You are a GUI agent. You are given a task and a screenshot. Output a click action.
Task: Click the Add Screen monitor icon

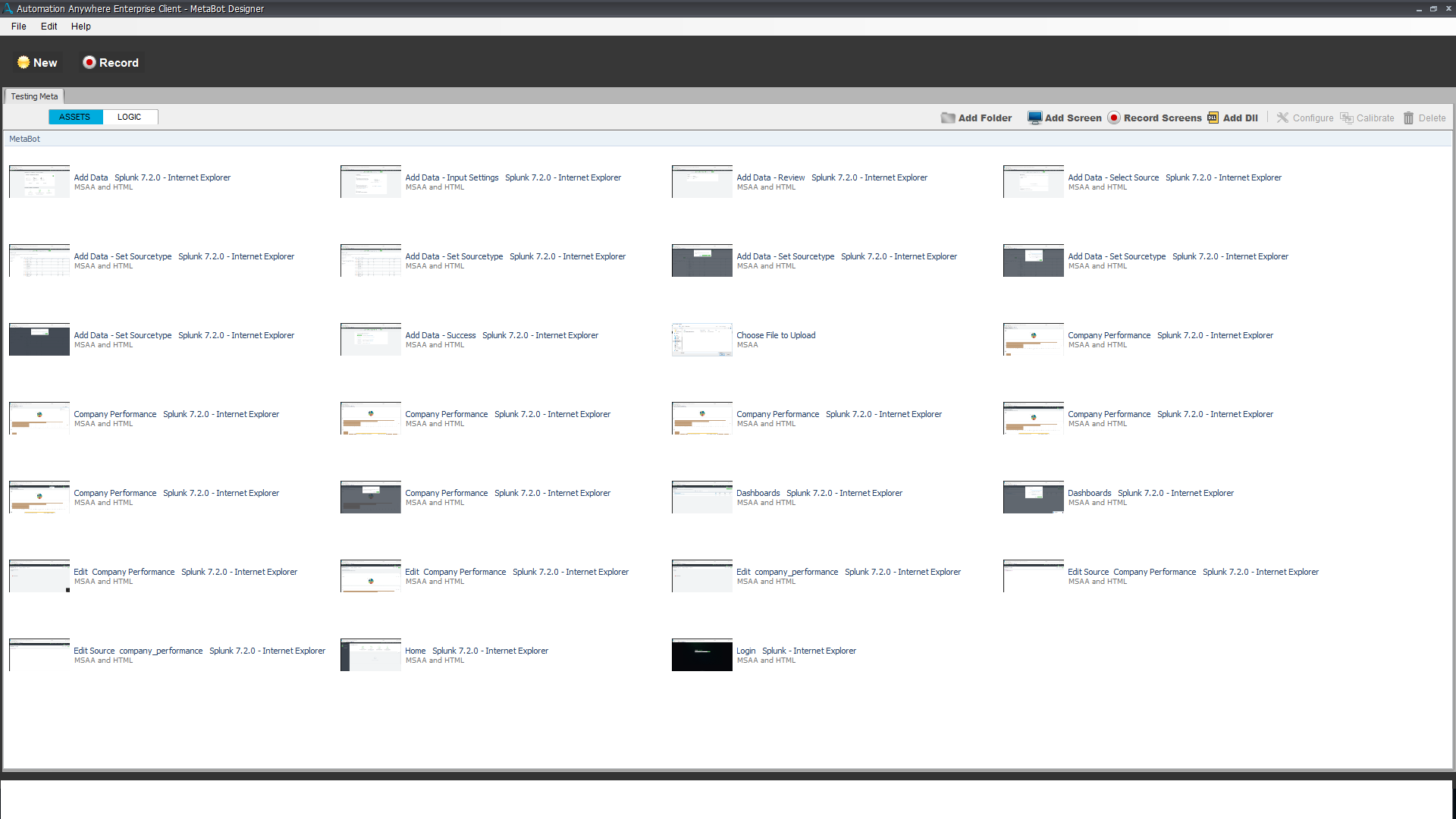click(1034, 118)
